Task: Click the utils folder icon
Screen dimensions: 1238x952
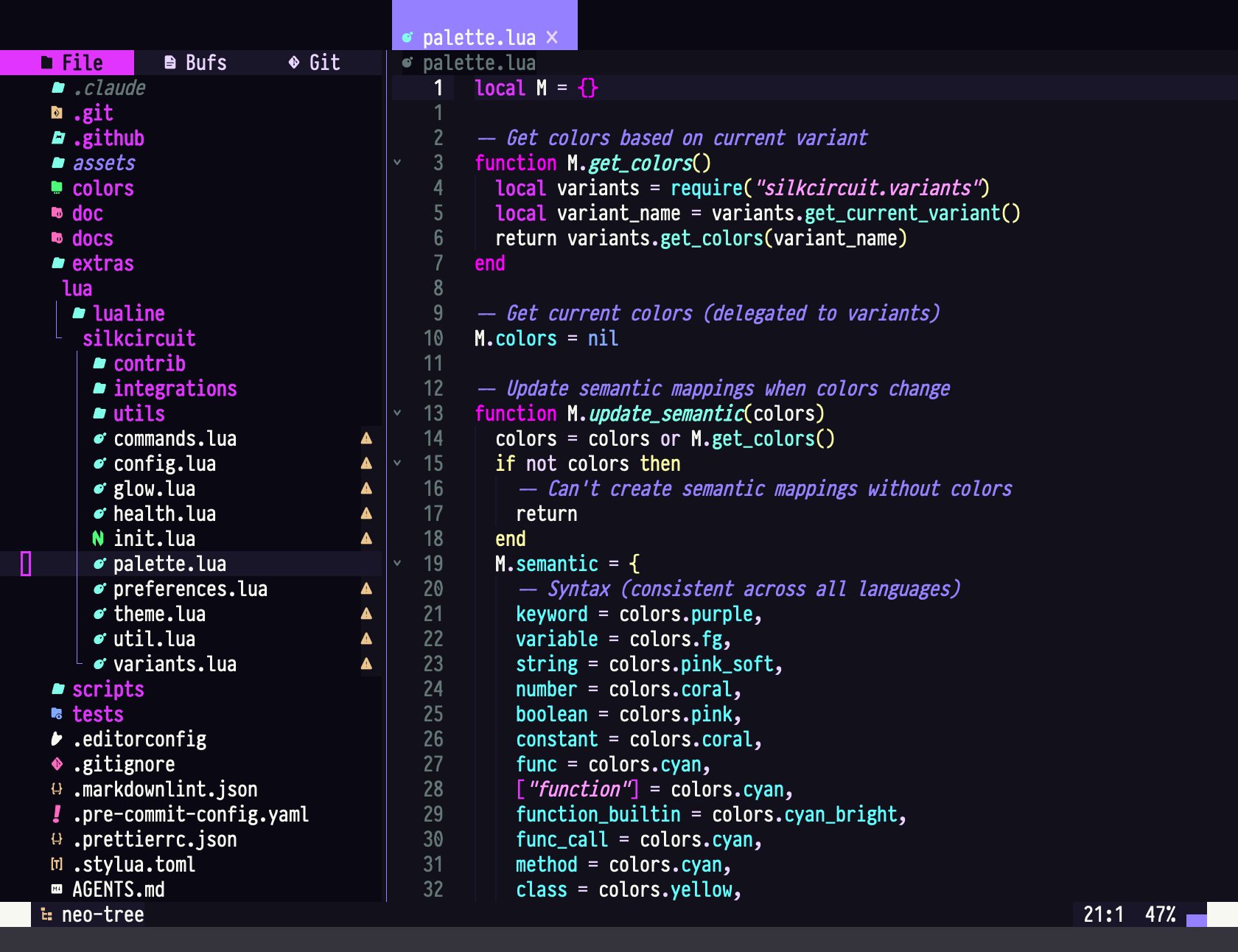Action: tap(99, 413)
